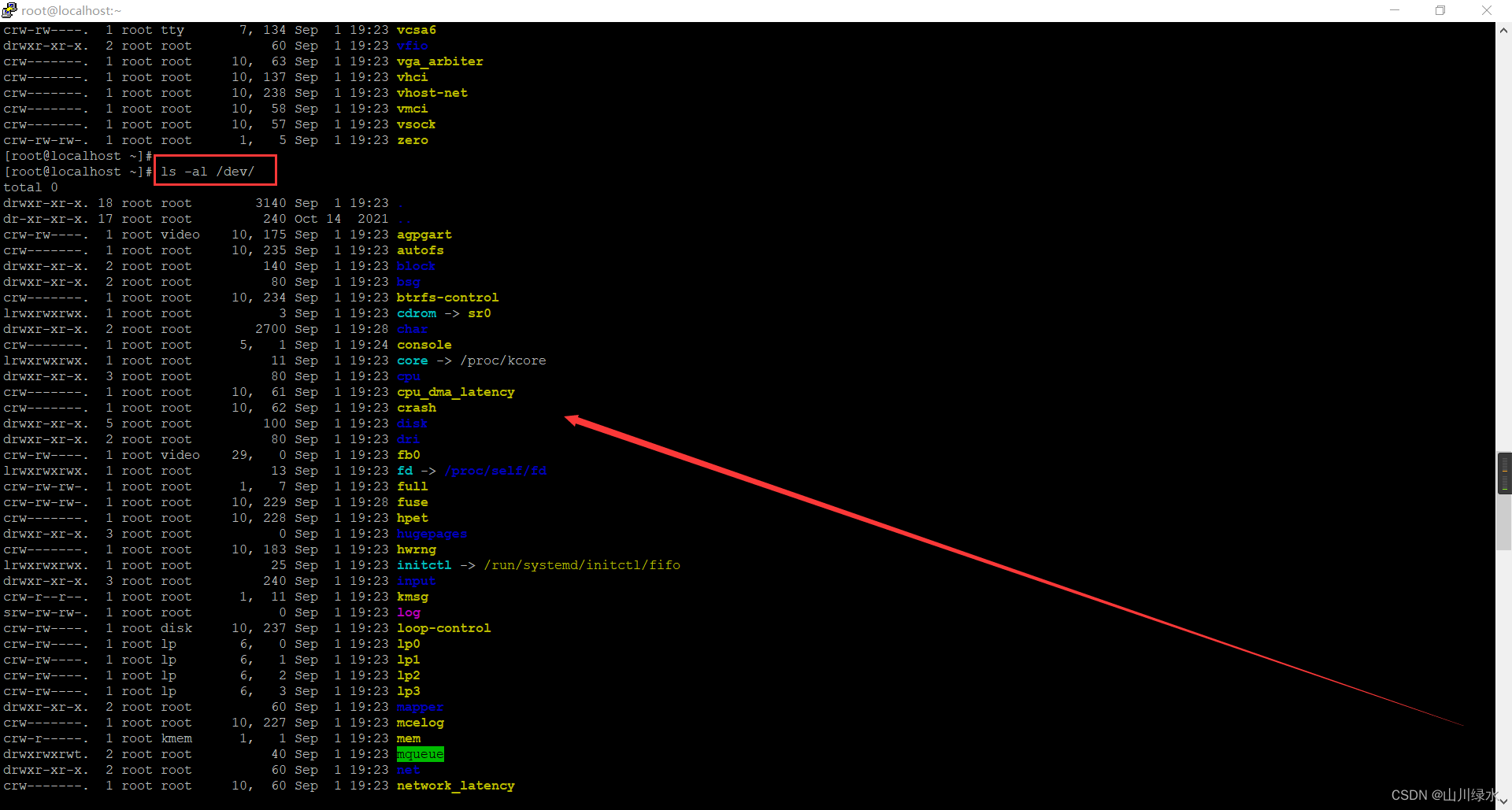
Task: Click the 'zero' device name
Action: (x=413, y=140)
